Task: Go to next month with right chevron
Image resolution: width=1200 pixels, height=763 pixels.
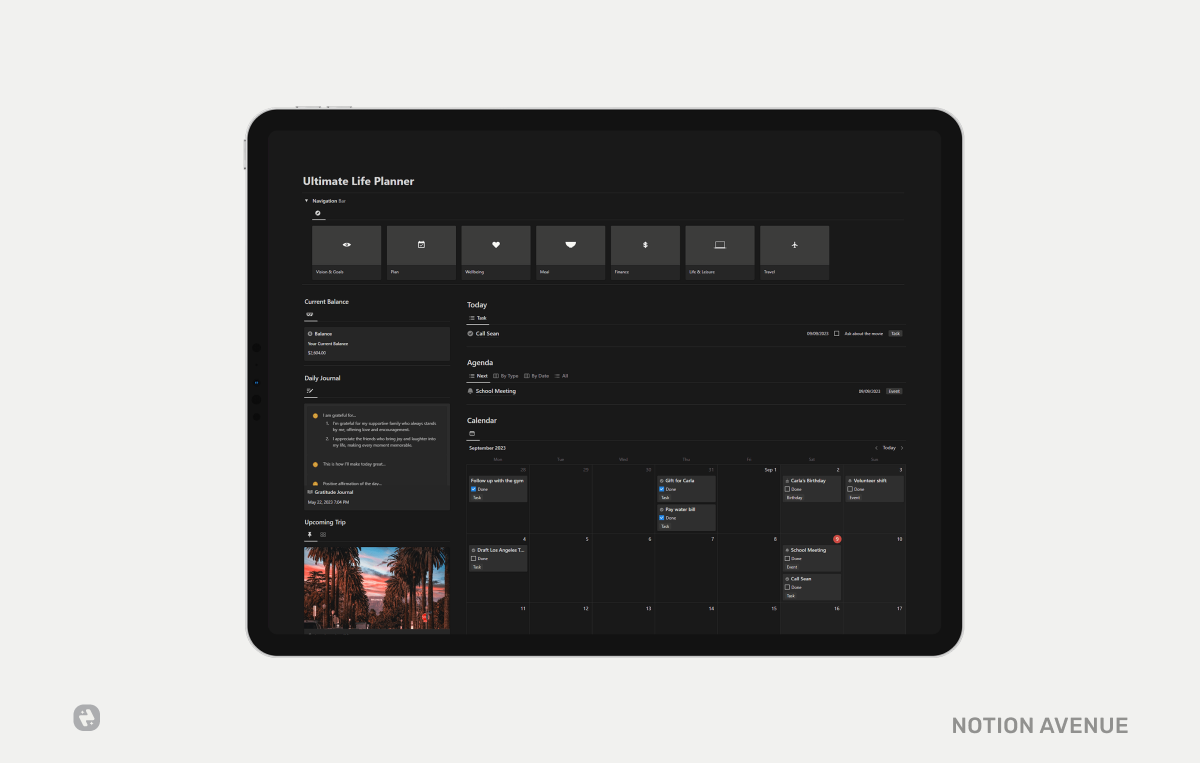Action: click(901, 447)
